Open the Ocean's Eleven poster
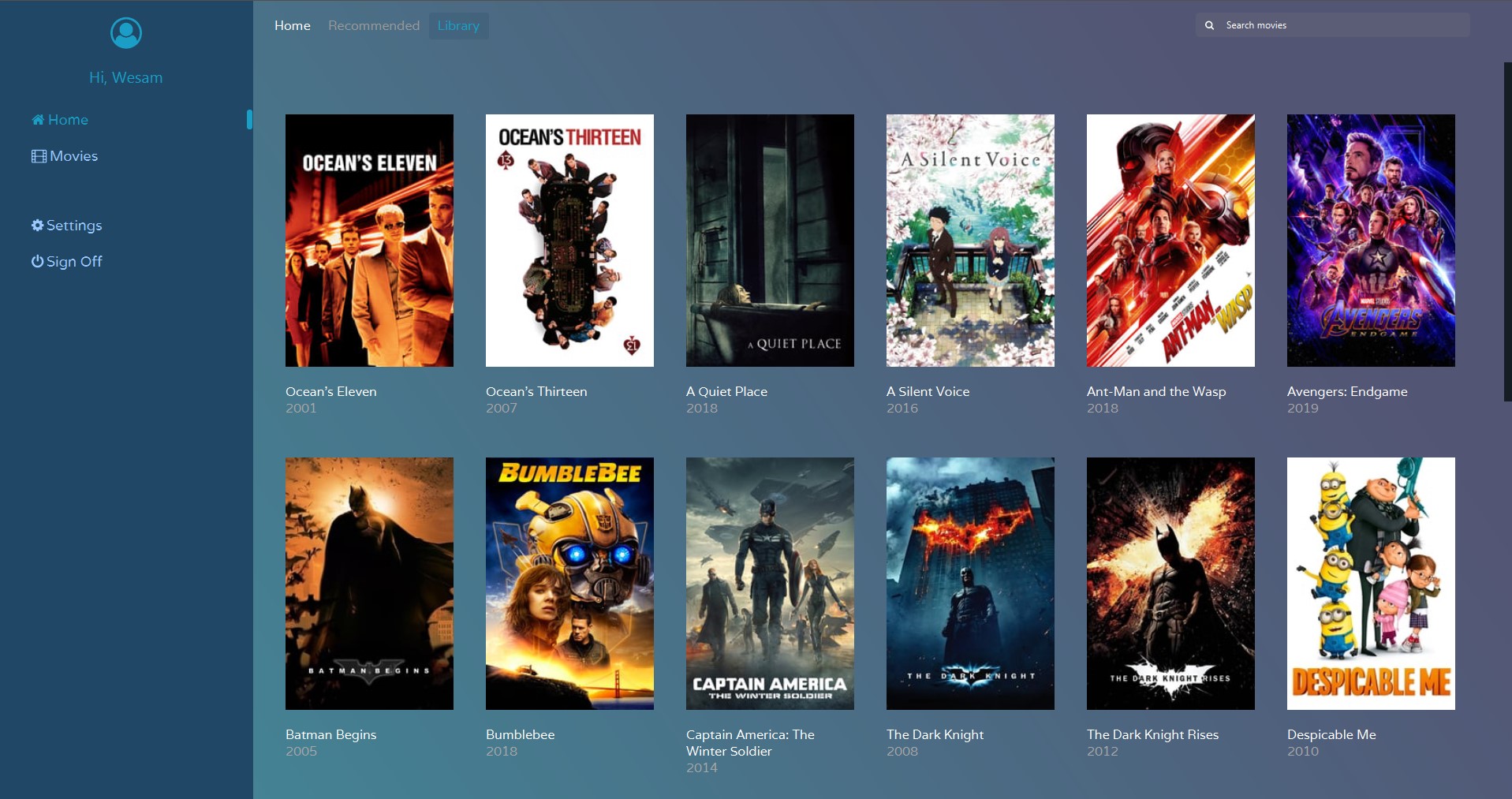This screenshot has width=1512, height=799. [369, 241]
